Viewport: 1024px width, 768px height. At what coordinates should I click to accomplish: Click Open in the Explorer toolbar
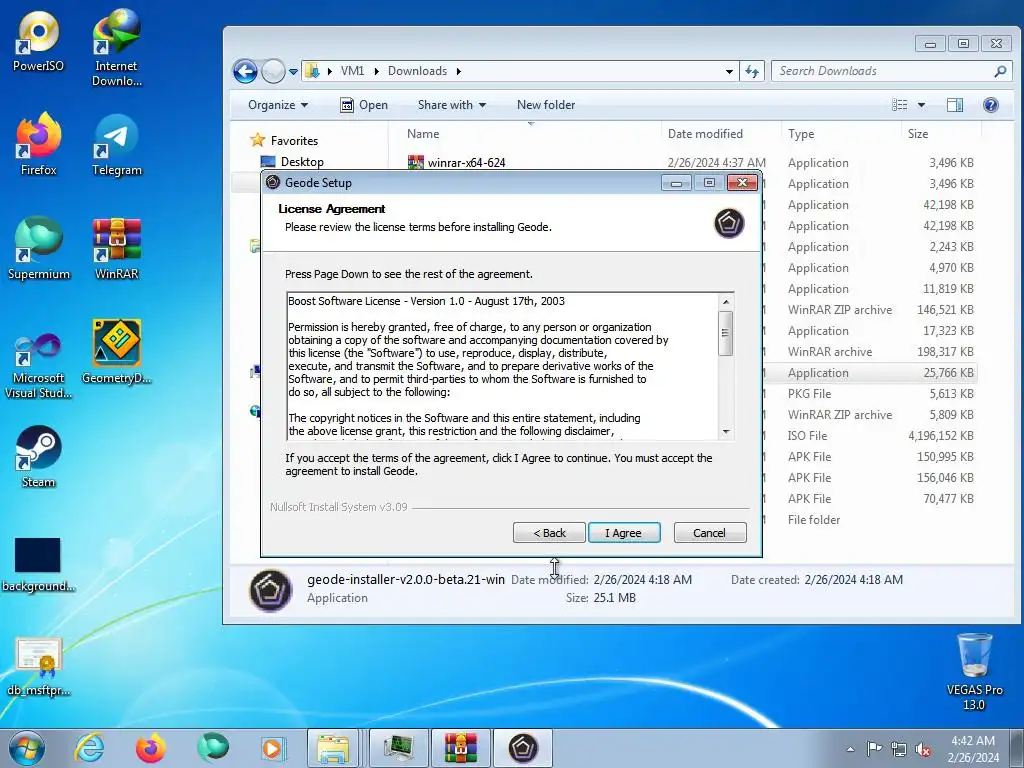coord(364,105)
